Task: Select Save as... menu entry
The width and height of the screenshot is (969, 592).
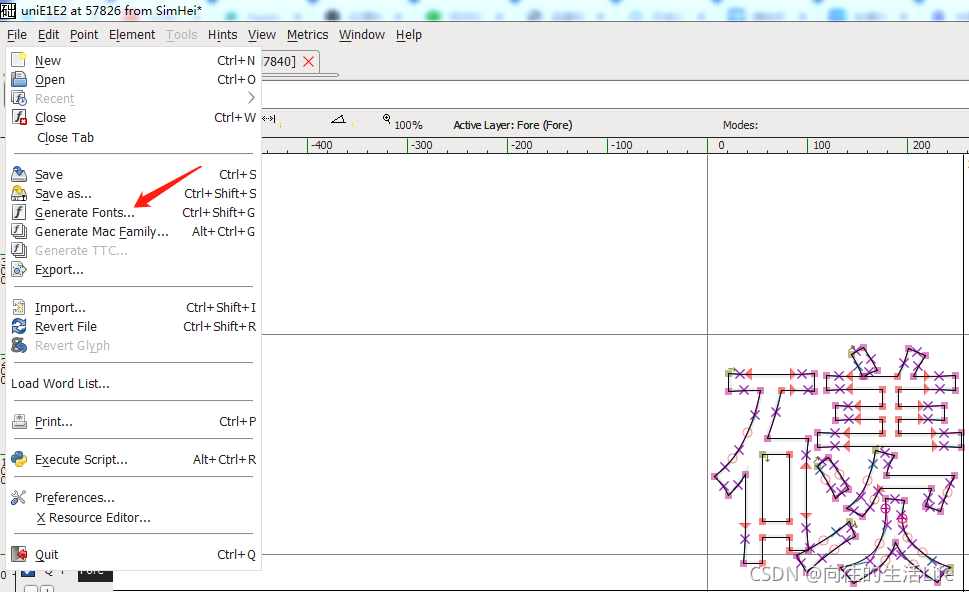Action: coord(133,193)
